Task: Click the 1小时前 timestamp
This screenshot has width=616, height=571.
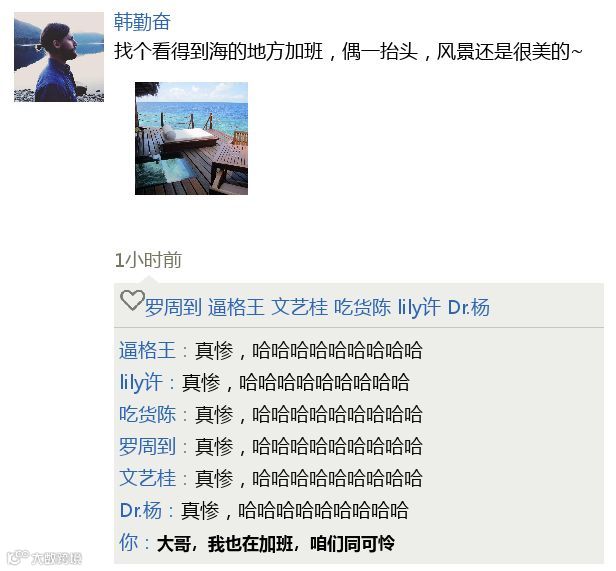Action: pyautogui.click(x=148, y=260)
